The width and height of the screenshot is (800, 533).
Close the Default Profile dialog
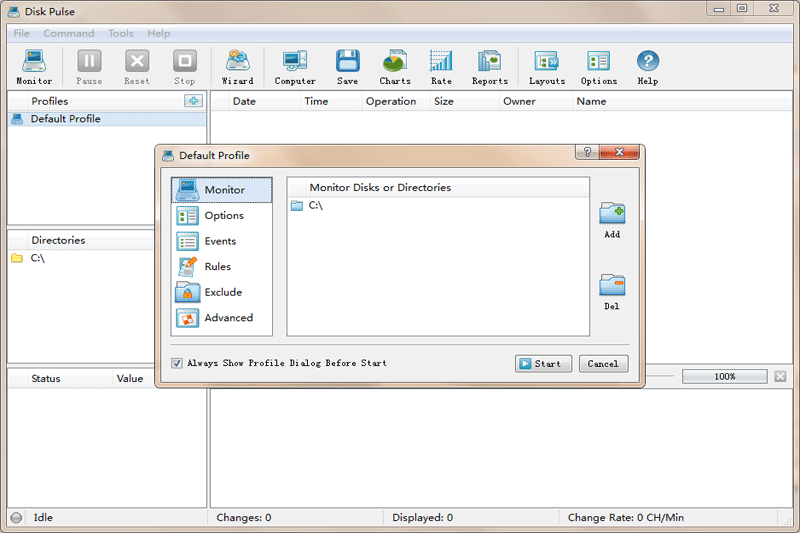pos(619,152)
